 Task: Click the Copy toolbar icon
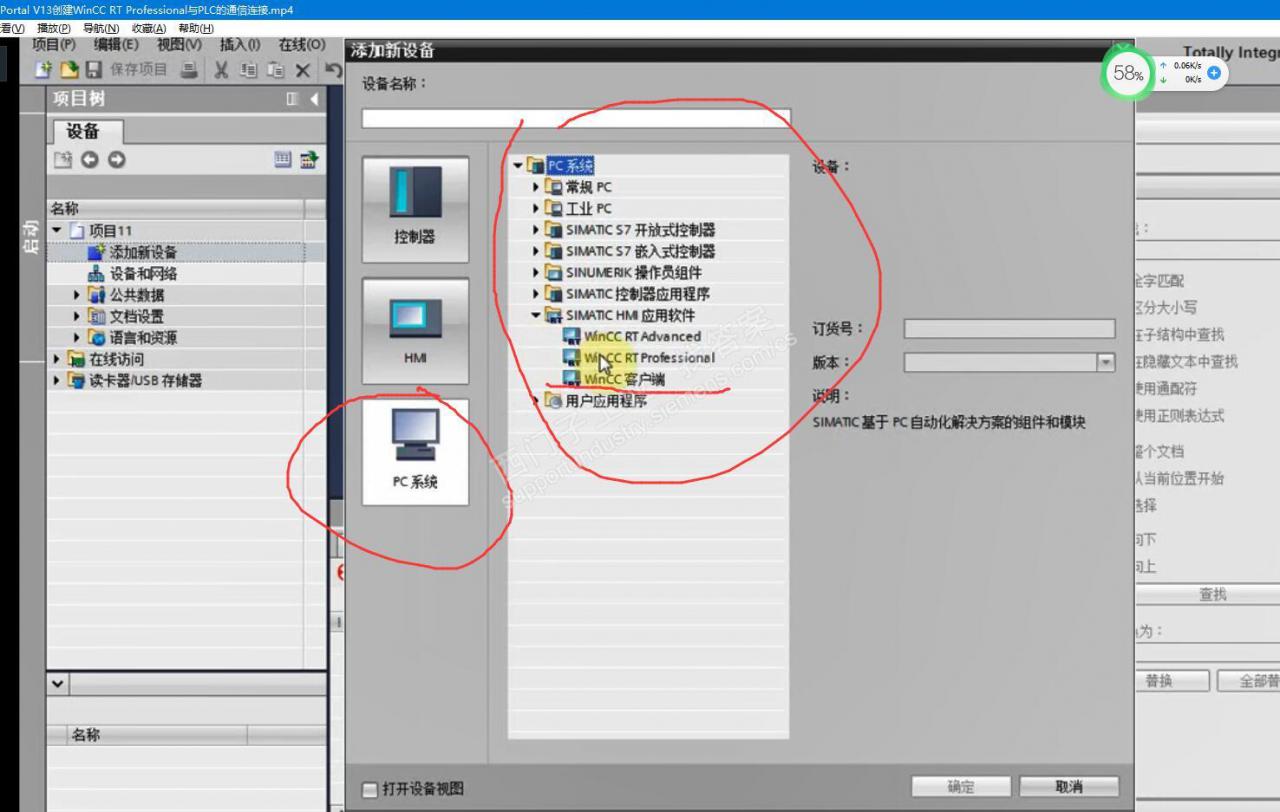[248, 70]
